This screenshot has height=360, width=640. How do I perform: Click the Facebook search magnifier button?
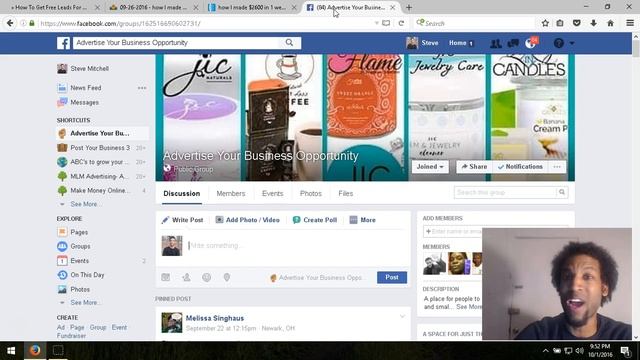(289, 42)
